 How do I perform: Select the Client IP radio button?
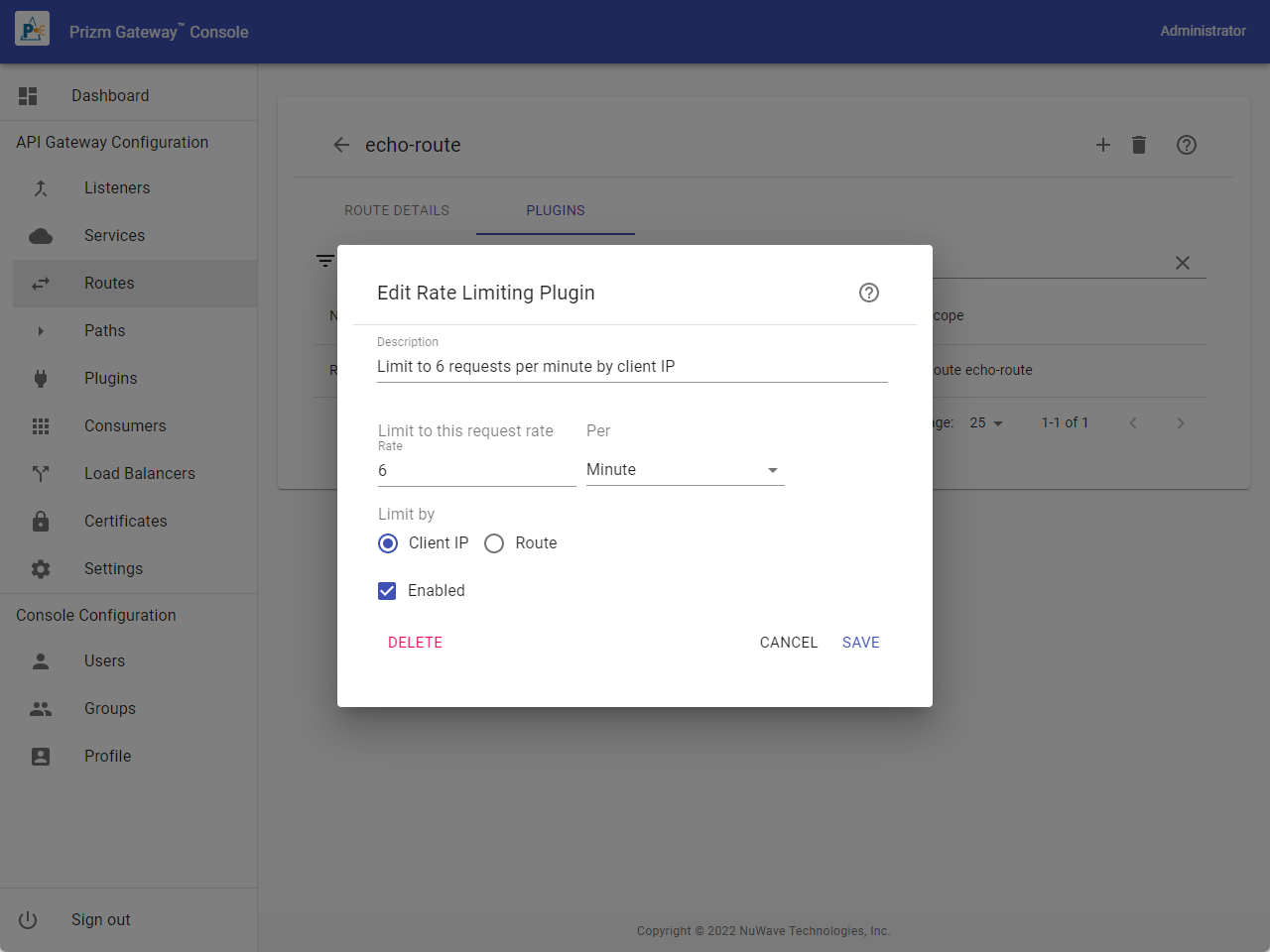(x=388, y=543)
